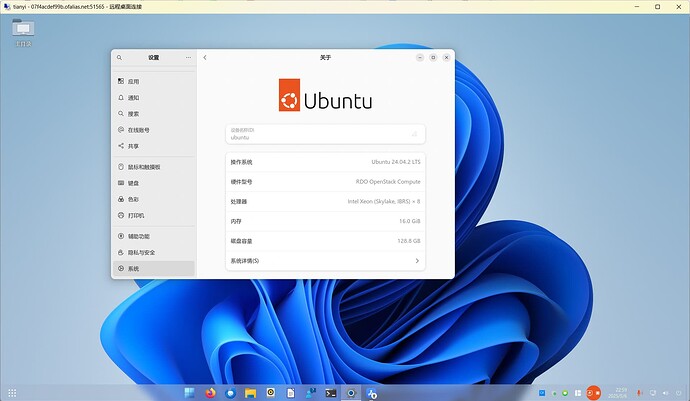Open the volume speaker tray icon
690x401 pixels.
pyautogui.click(x=665, y=393)
